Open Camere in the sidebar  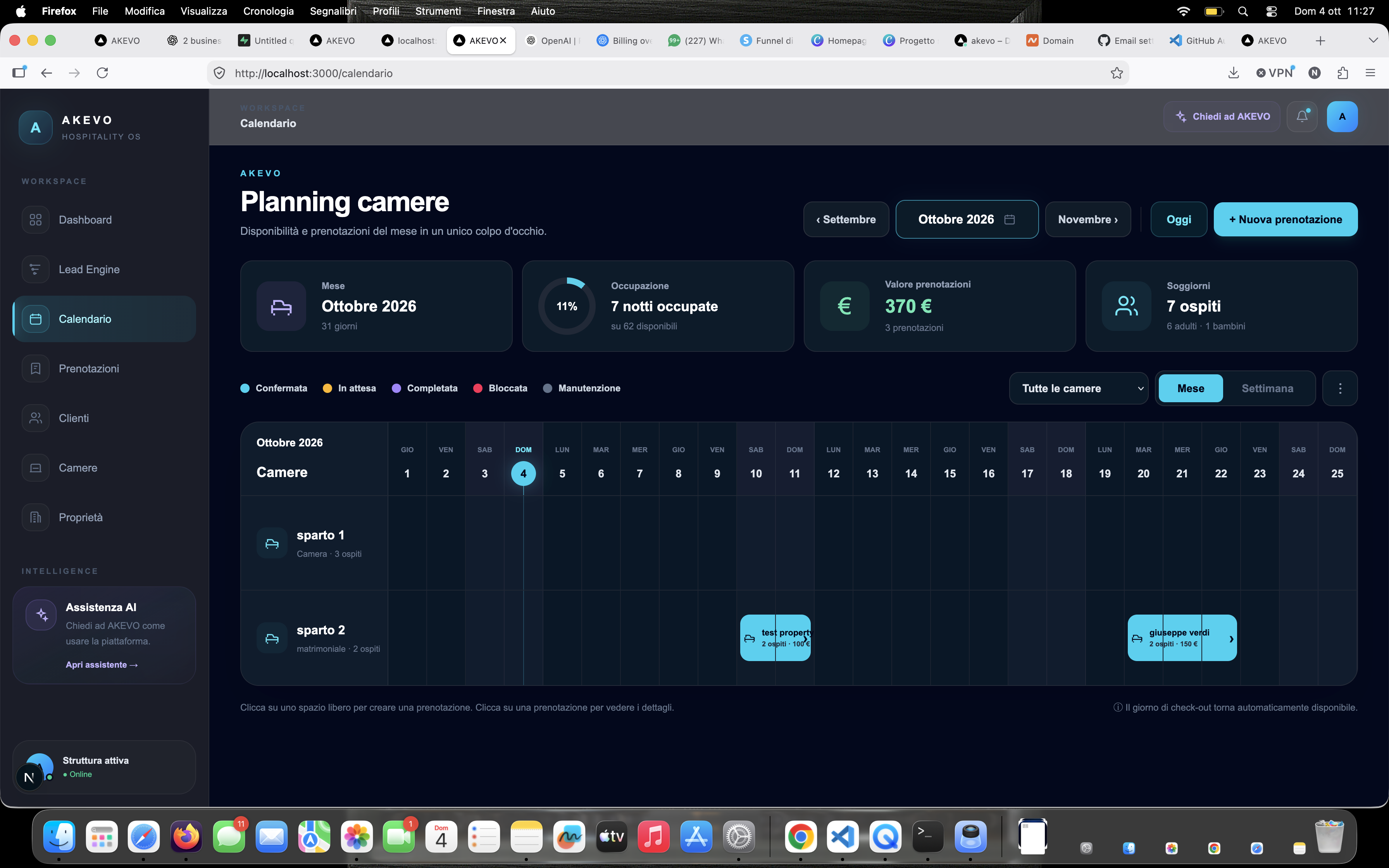pyautogui.click(x=104, y=468)
